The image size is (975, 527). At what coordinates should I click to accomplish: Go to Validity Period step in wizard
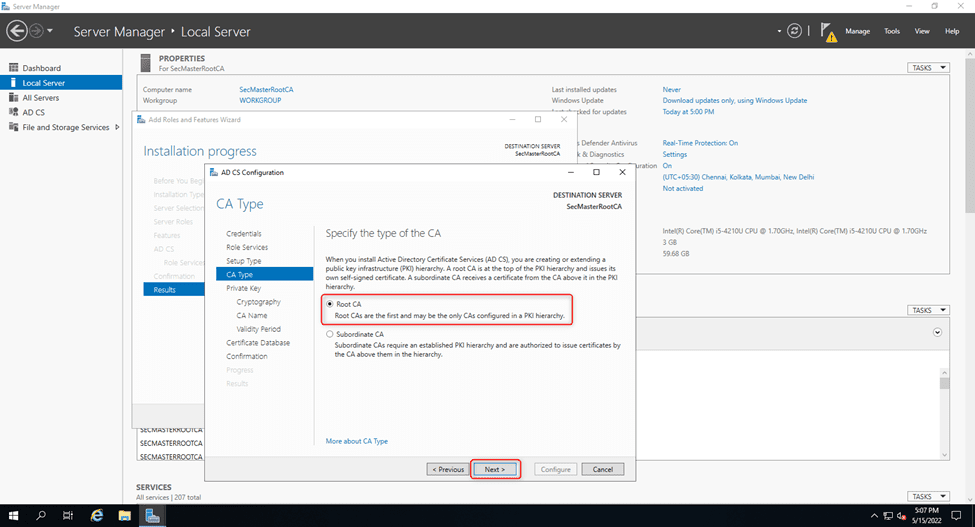[259, 329]
